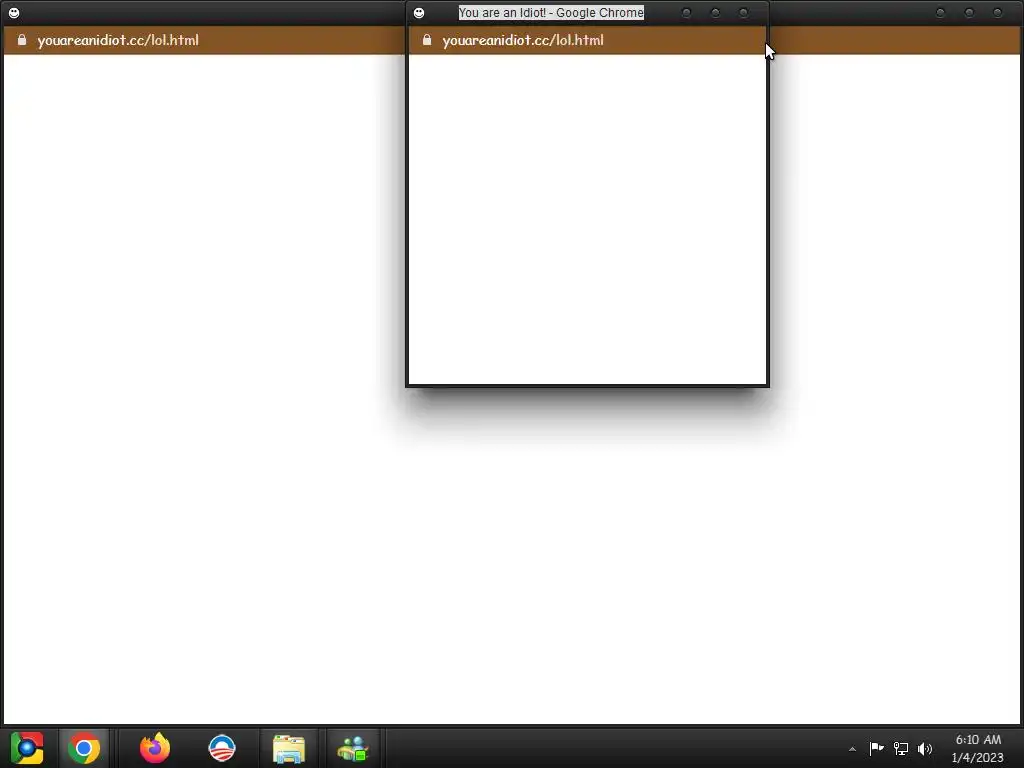The width and height of the screenshot is (1024, 768).
Task: Minimize the background Chrome window
Action: pos(940,12)
